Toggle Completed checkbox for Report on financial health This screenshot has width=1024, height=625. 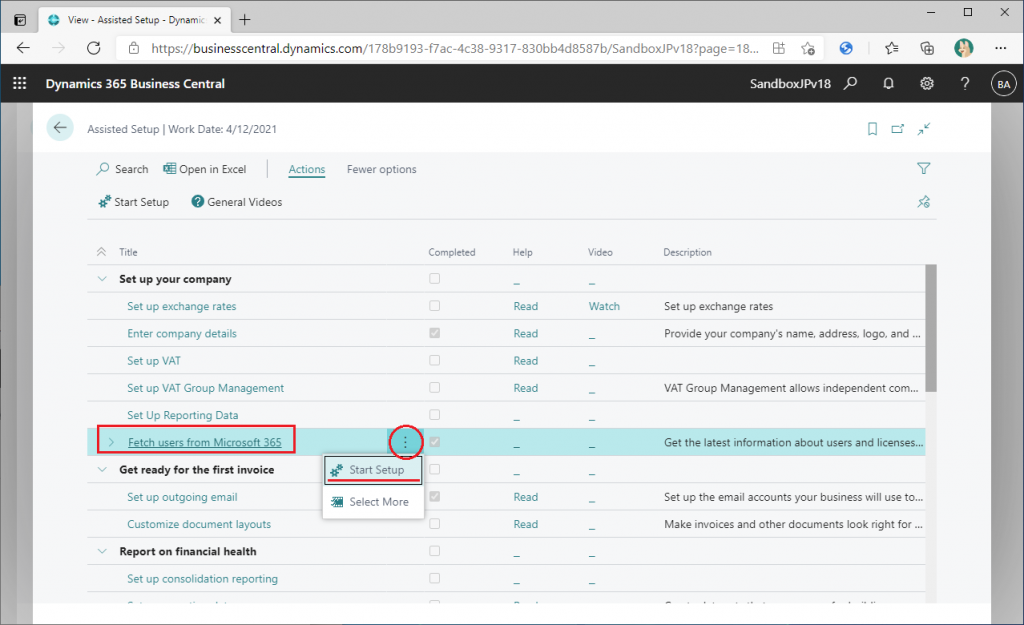coord(434,551)
